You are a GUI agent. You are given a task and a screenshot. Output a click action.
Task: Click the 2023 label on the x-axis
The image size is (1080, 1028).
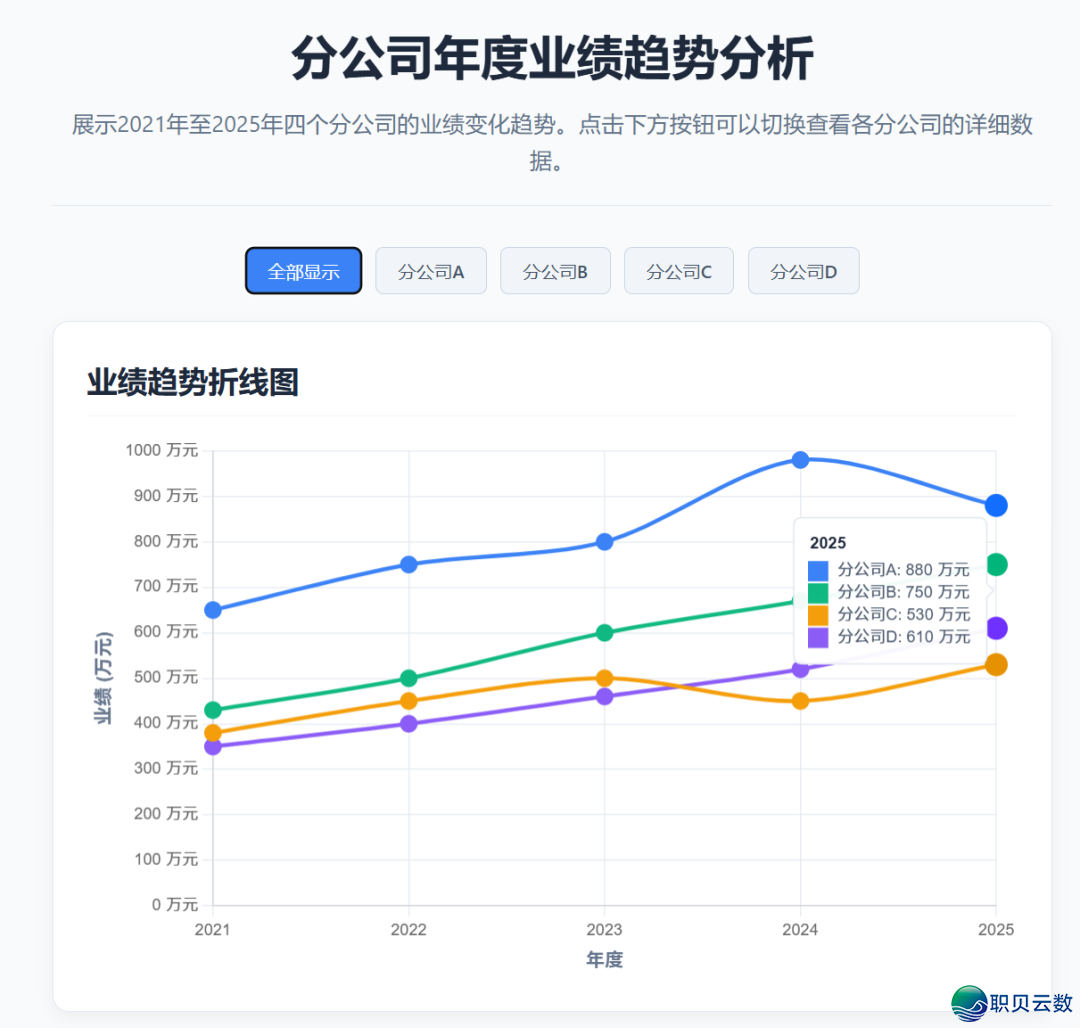coord(604,930)
